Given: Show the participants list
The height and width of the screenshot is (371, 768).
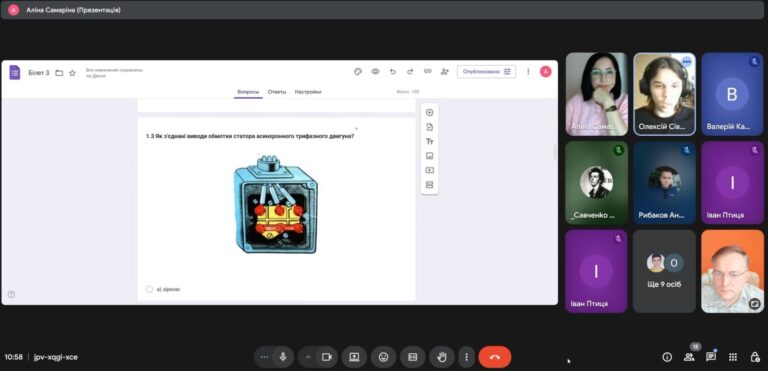Looking at the screenshot, I should point(689,357).
